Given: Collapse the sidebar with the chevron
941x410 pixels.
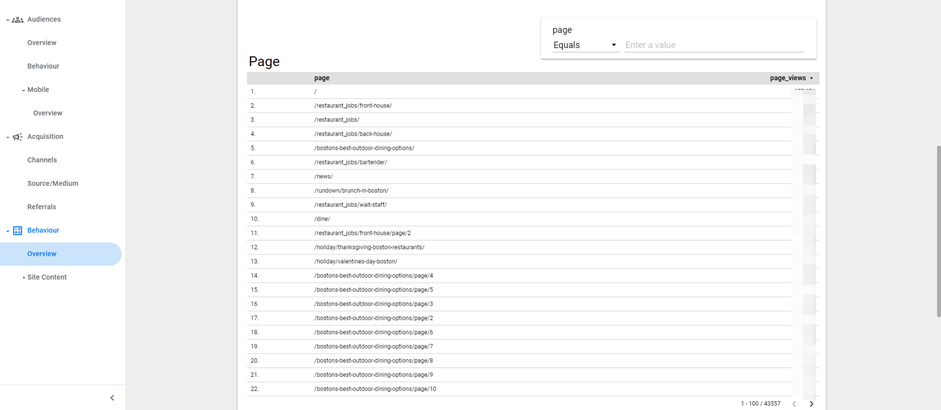Looking at the screenshot, I should click(x=112, y=398).
